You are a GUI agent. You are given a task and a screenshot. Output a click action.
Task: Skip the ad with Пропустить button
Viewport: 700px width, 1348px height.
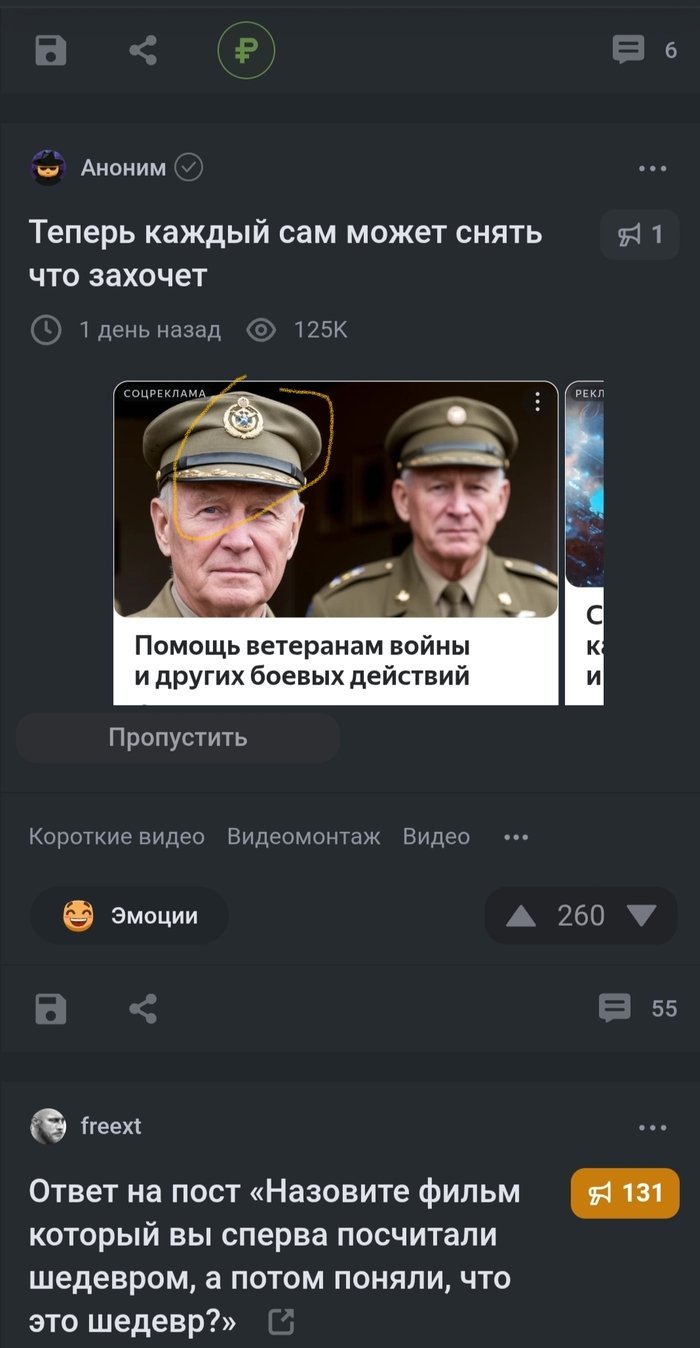[178, 738]
